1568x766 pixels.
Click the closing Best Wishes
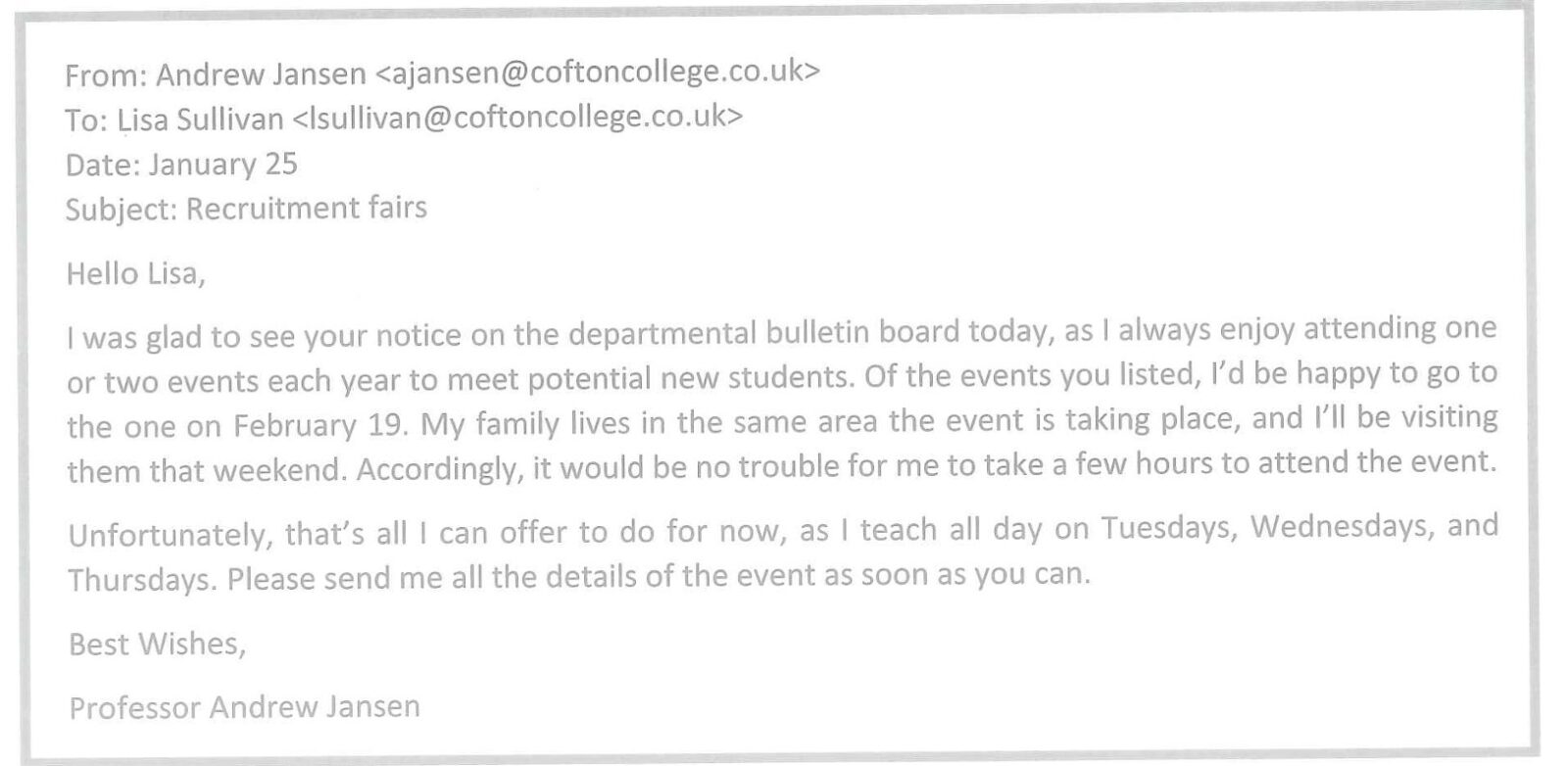[x=156, y=644]
